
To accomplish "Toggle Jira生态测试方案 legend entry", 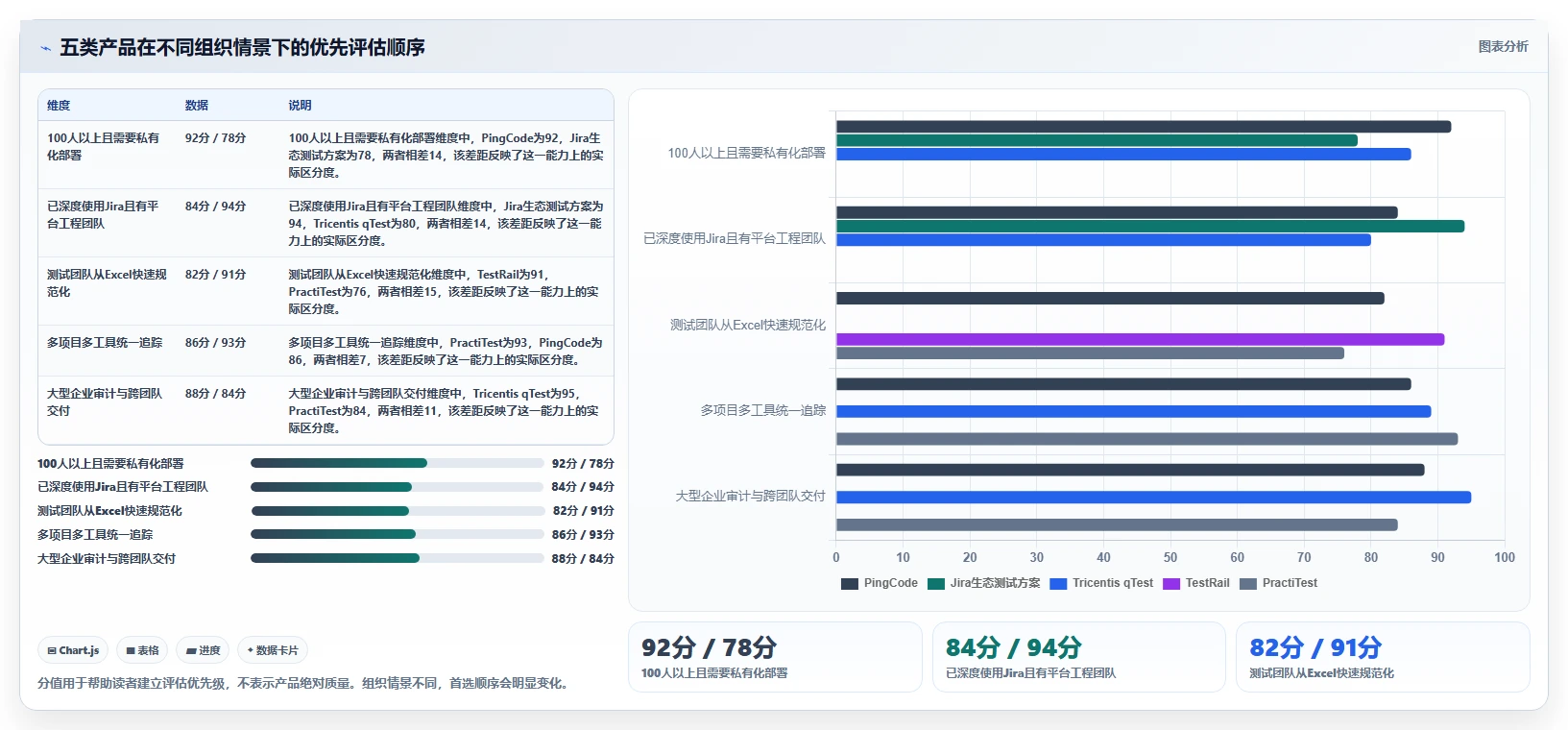I will [984, 583].
